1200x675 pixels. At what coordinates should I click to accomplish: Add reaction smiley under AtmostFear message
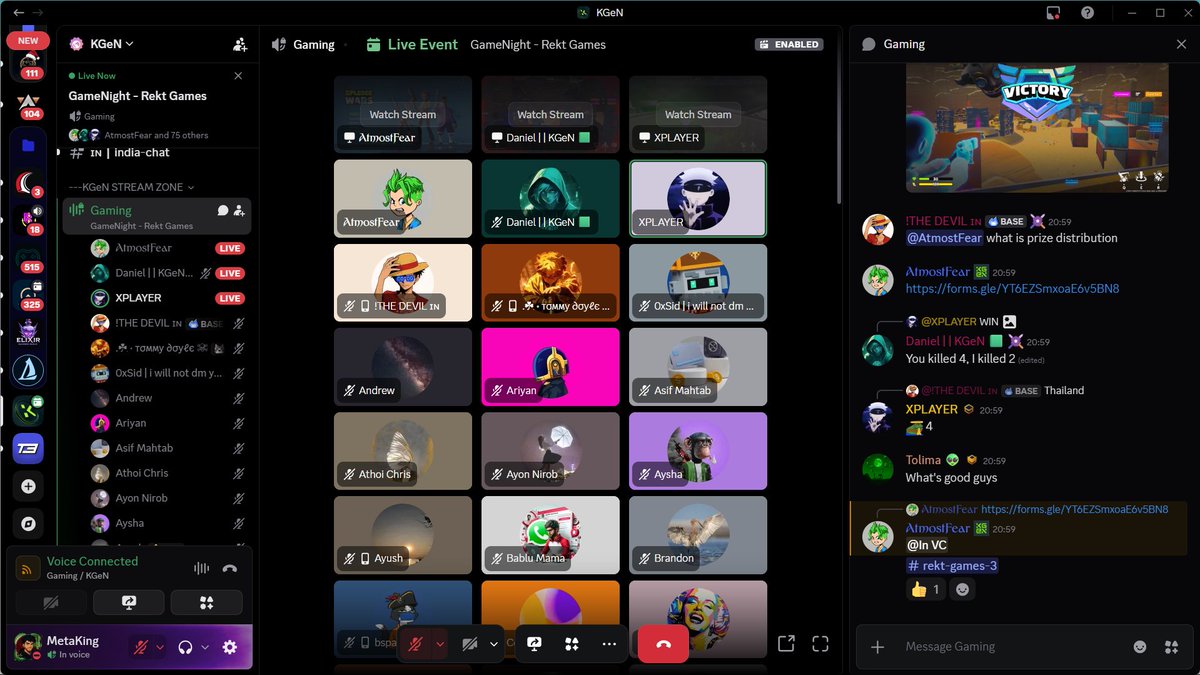point(963,590)
